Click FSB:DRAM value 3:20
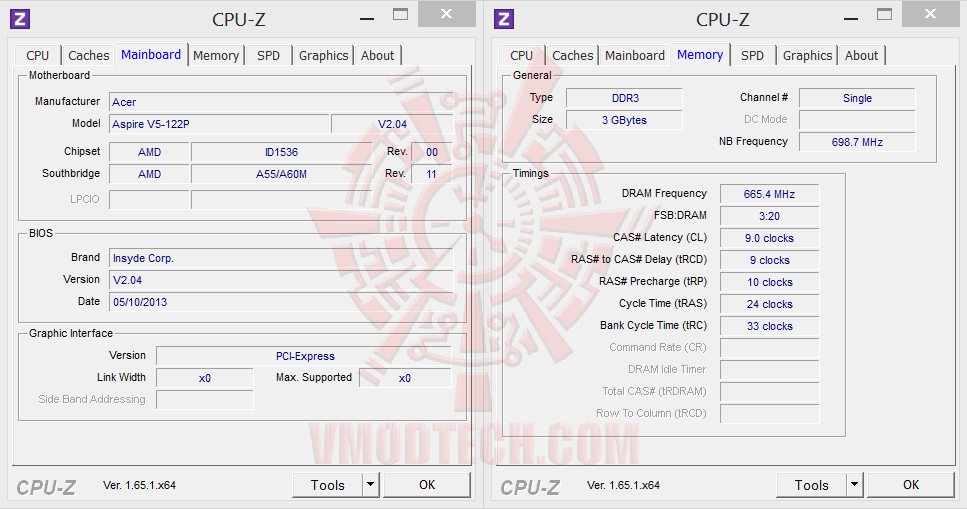The width and height of the screenshot is (967, 509). (770, 216)
